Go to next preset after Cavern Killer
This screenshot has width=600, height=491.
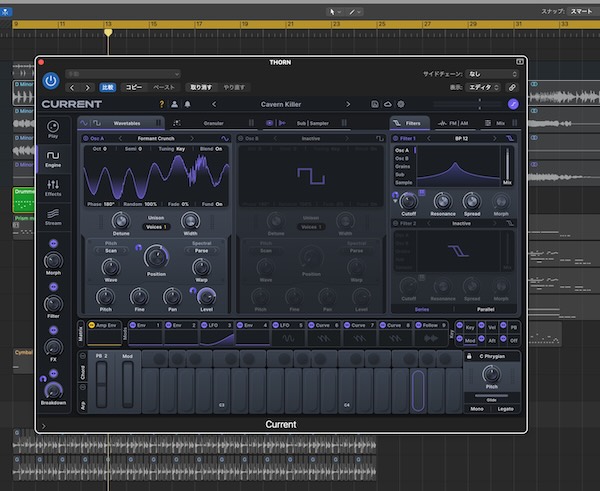pyautogui.click(x=348, y=104)
